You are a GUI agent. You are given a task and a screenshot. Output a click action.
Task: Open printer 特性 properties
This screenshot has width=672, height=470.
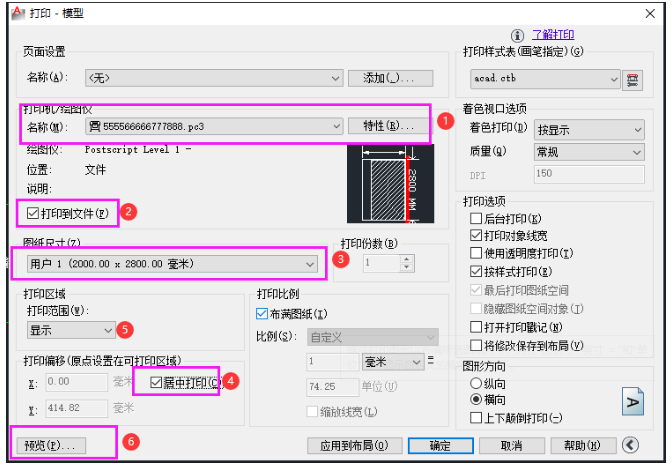[x=388, y=127]
